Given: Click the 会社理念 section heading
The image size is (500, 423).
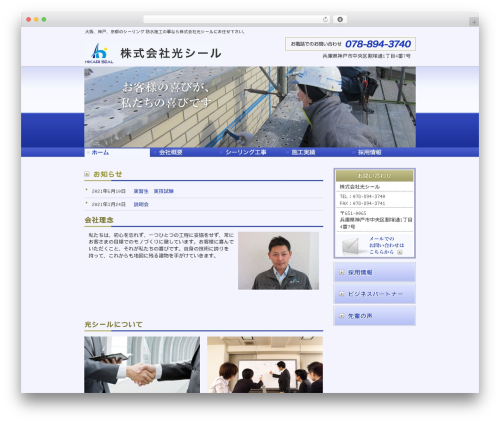Looking at the screenshot, I should (99, 220).
